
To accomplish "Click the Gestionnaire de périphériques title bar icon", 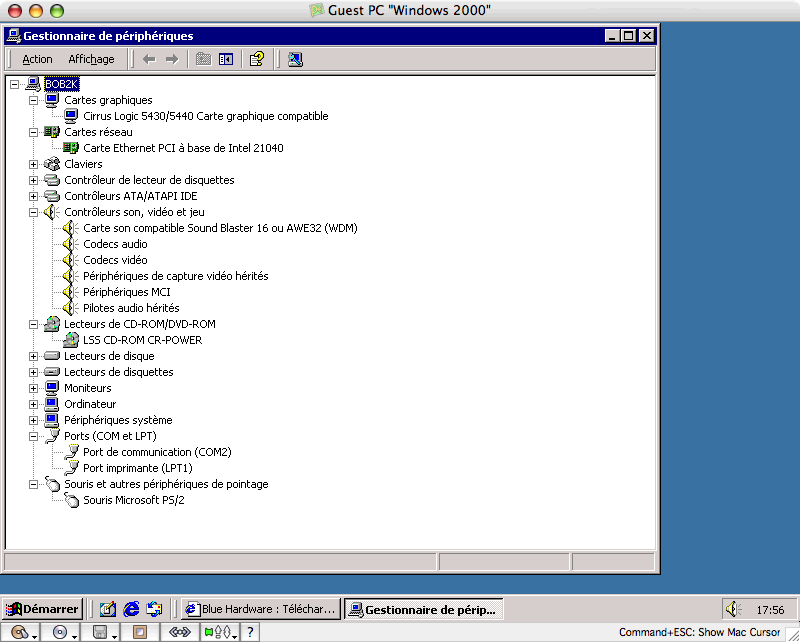I will (x=14, y=36).
